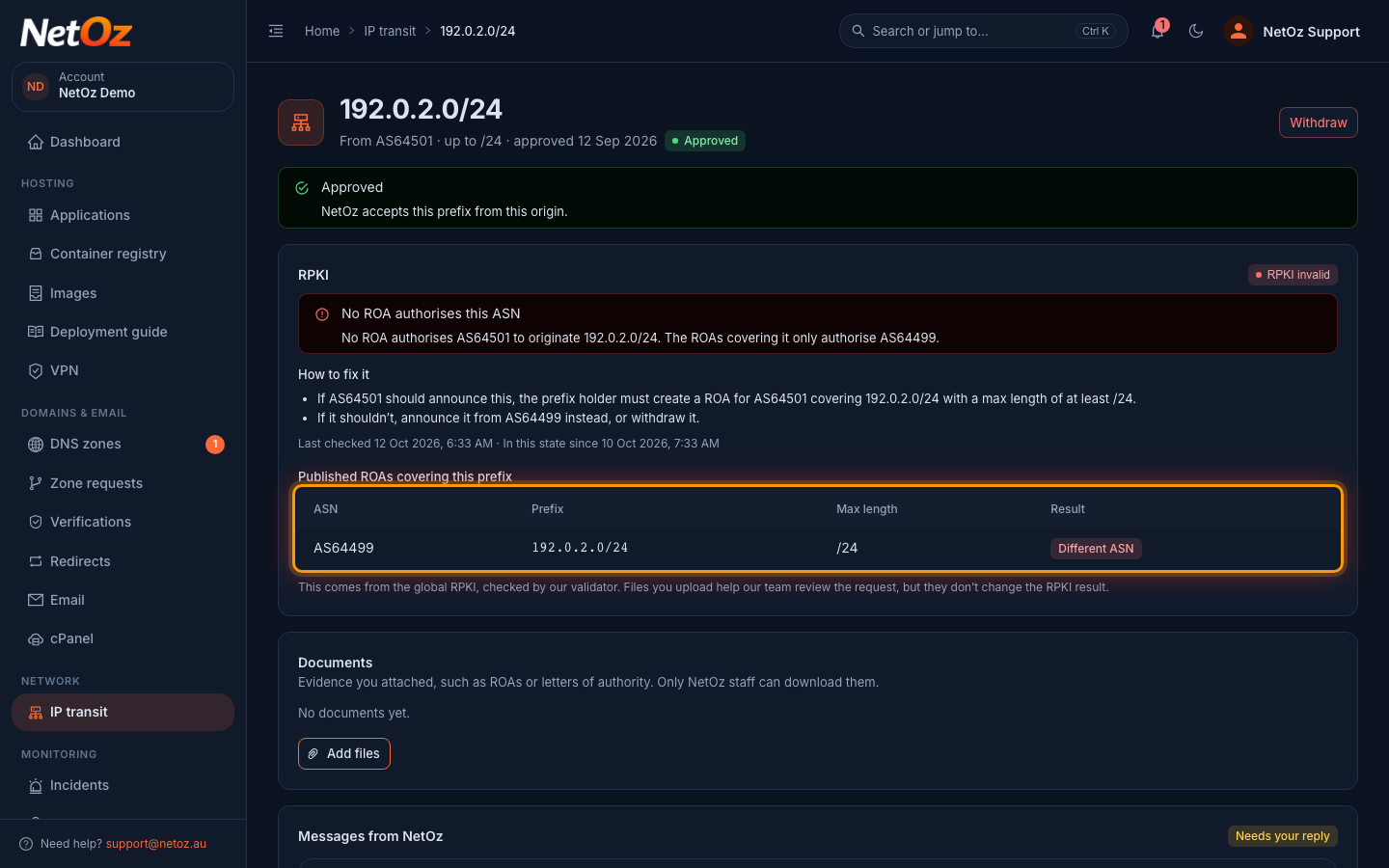1389x868 pixels.
Task: Click the DNS zones globe icon
Action: pos(36,445)
